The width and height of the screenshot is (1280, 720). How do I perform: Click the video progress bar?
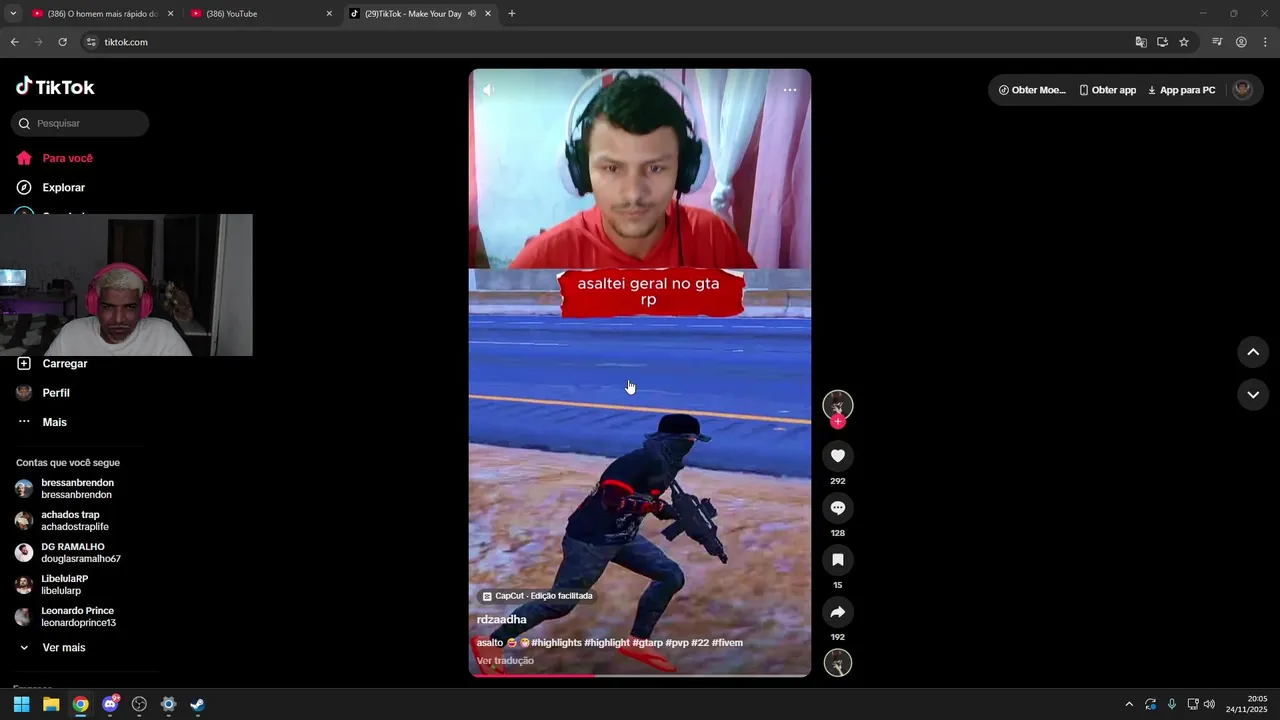click(640, 675)
